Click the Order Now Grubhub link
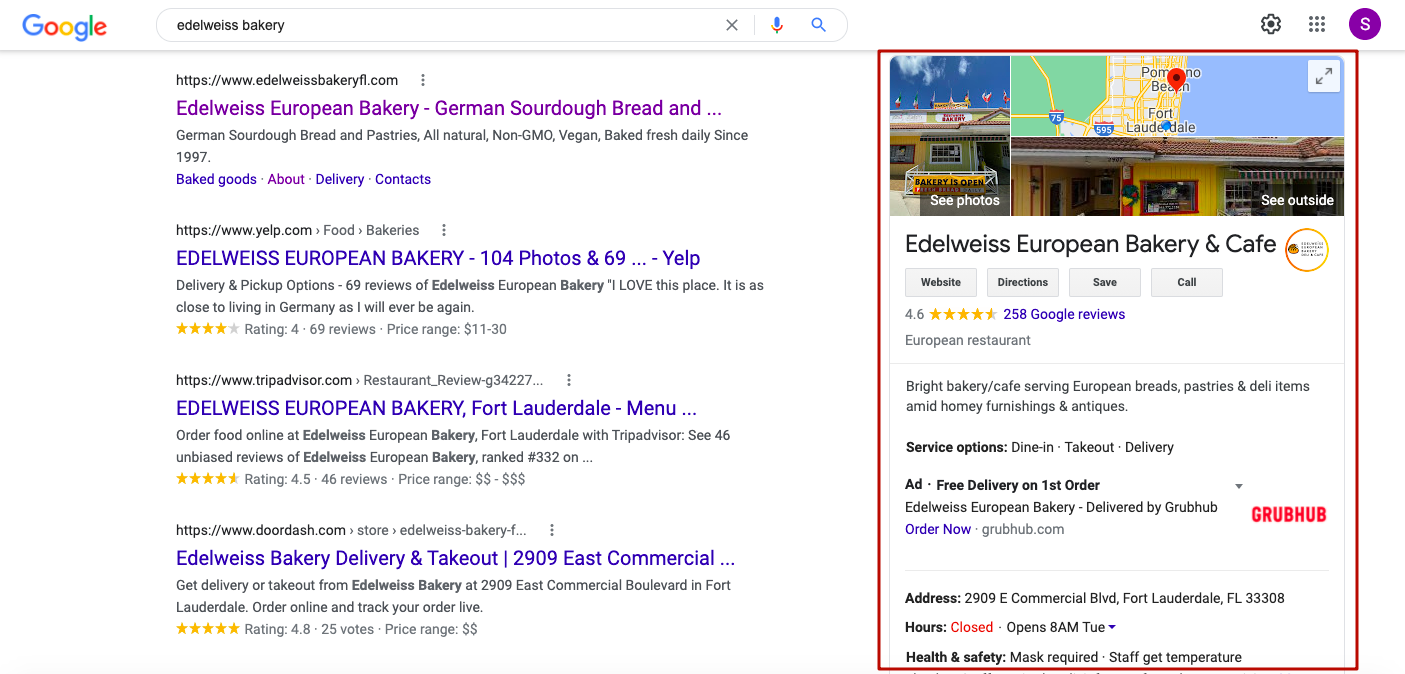This screenshot has width=1405, height=674. (937, 529)
